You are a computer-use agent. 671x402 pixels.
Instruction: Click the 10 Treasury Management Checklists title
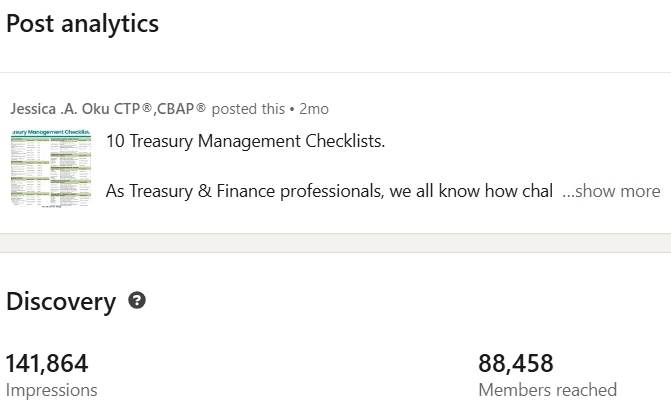click(x=245, y=141)
